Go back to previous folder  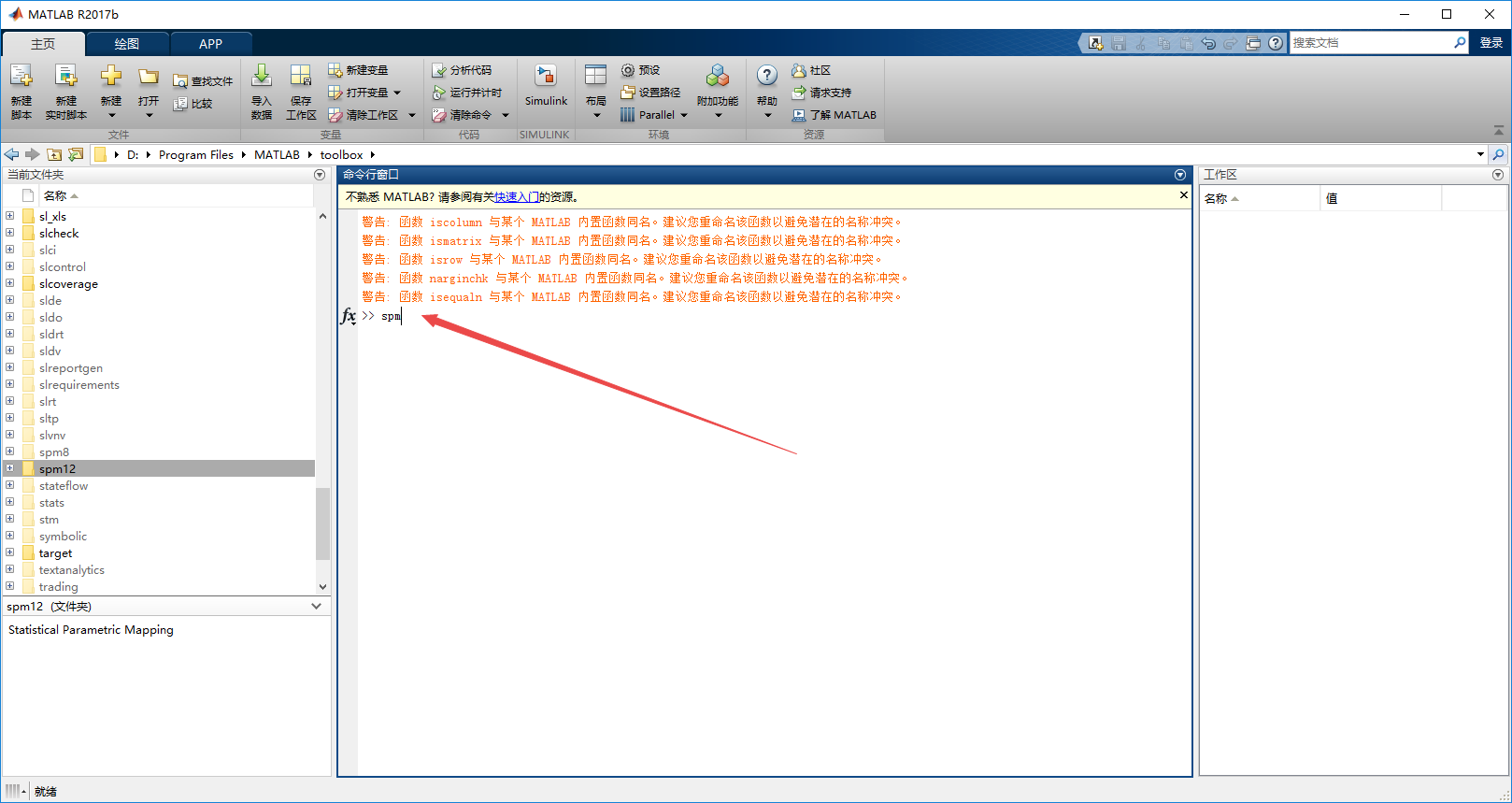(11, 154)
